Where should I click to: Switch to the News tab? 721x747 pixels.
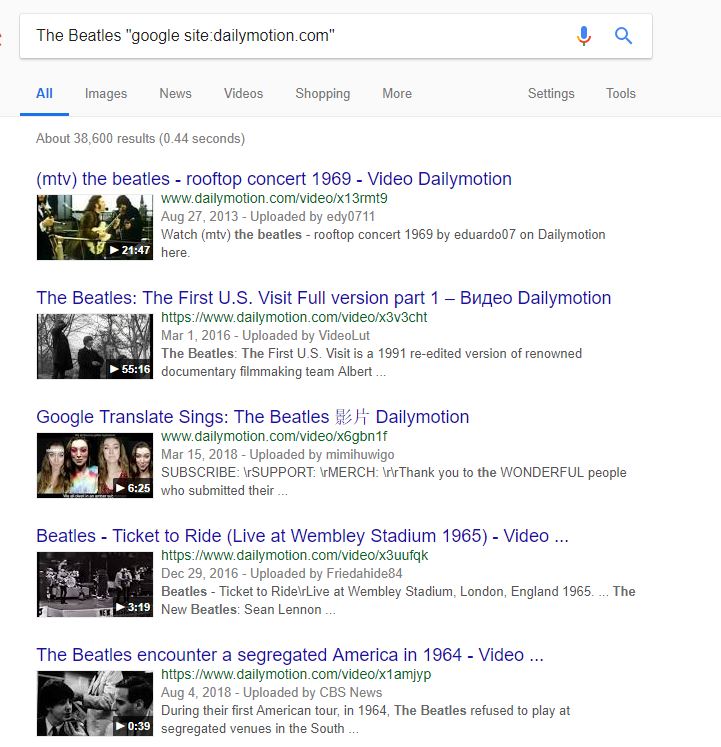175,93
